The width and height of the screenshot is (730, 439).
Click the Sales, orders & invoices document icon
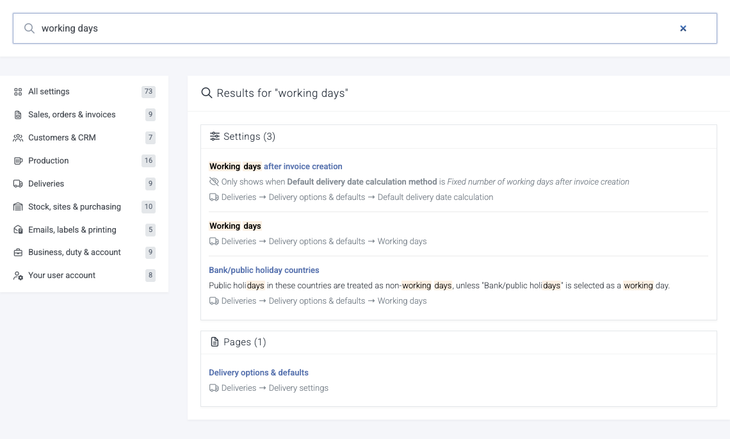(18, 115)
